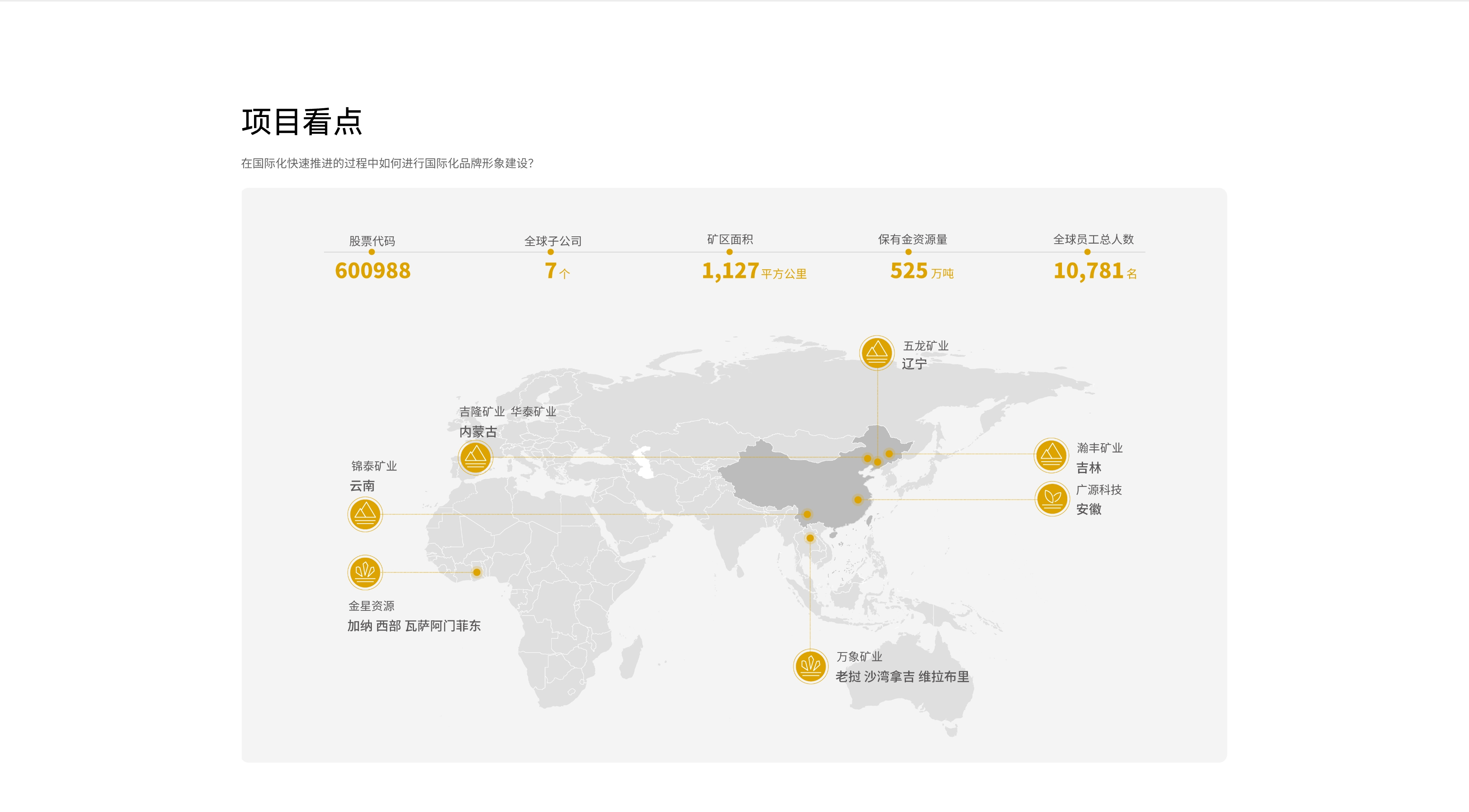
Task: Click the 内蒙古 mining mountain icon
Action: coord(475,457)
